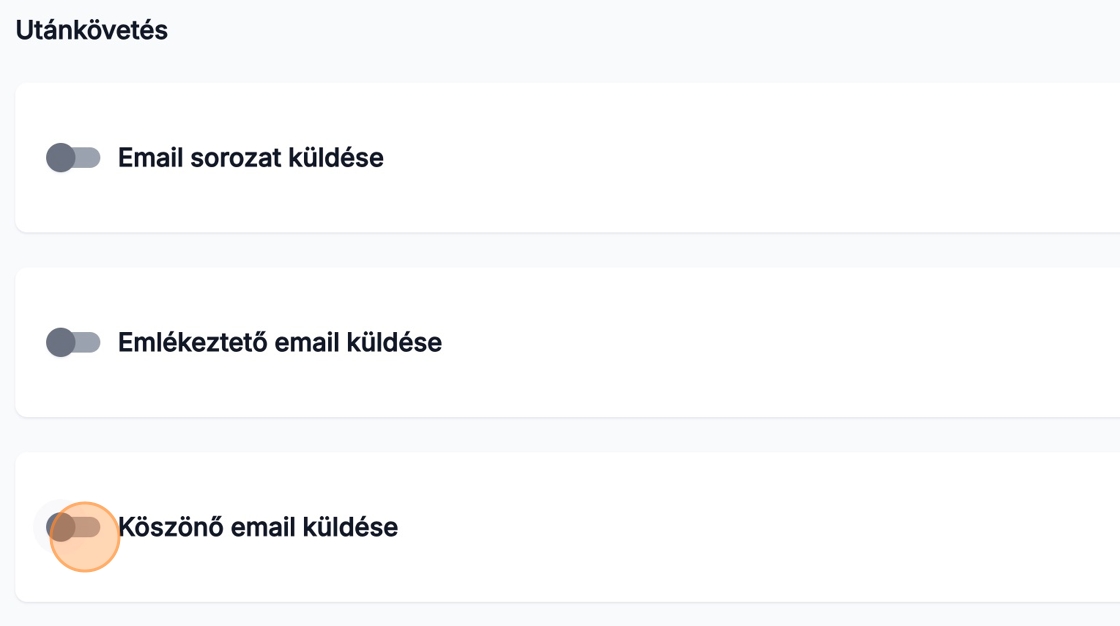This screenshot has width=1120, height=626.
Task: Click the Utánkövetés section heading
Action: (91, 30)
